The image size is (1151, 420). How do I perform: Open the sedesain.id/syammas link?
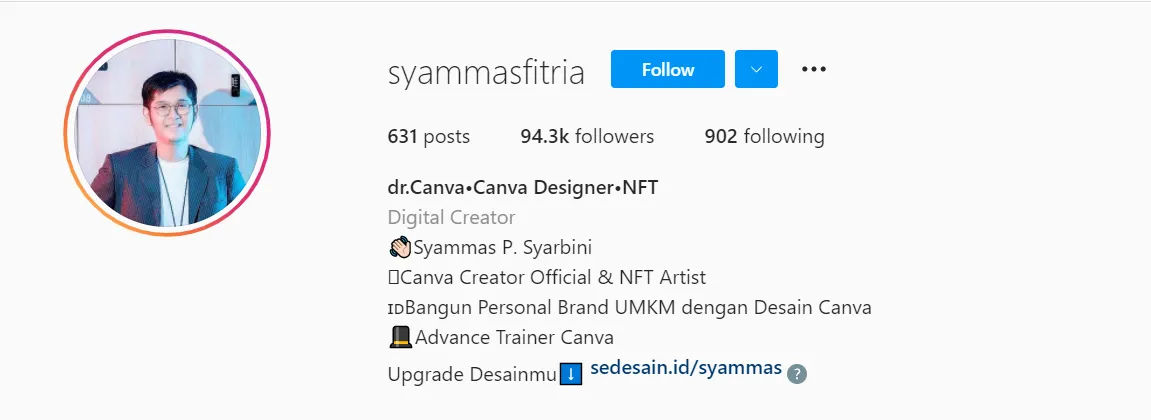(x=686, y=368)
